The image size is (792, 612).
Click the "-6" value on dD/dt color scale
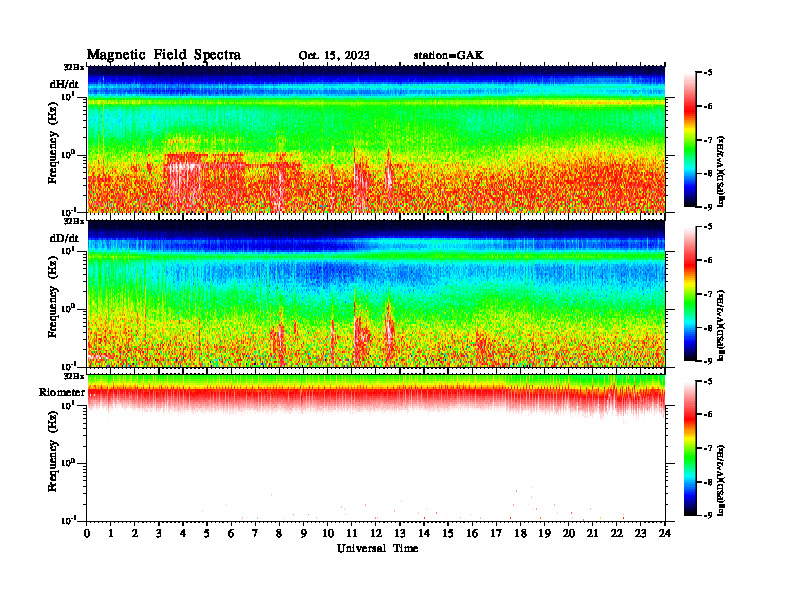[x=708, y=261]
